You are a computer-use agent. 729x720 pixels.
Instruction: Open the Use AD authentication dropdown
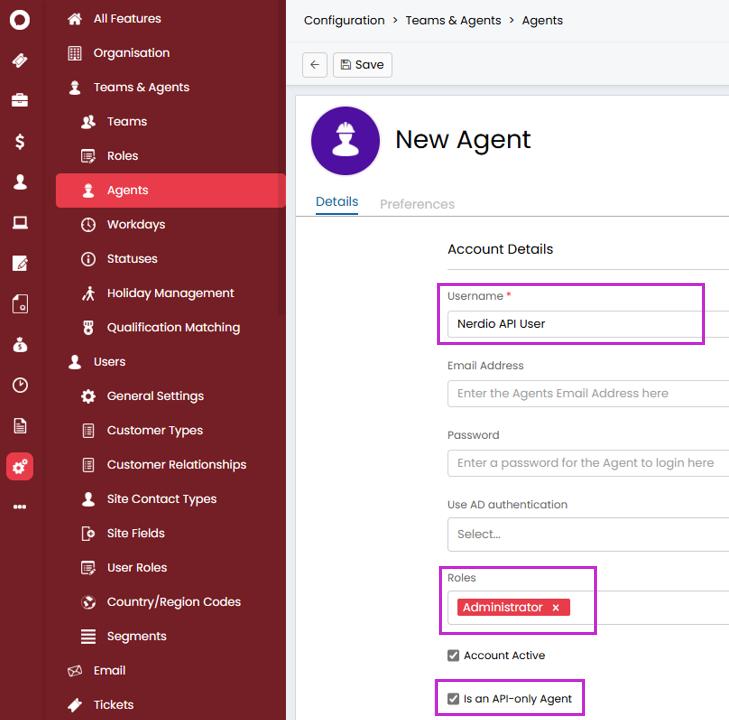tap(588, 534)
